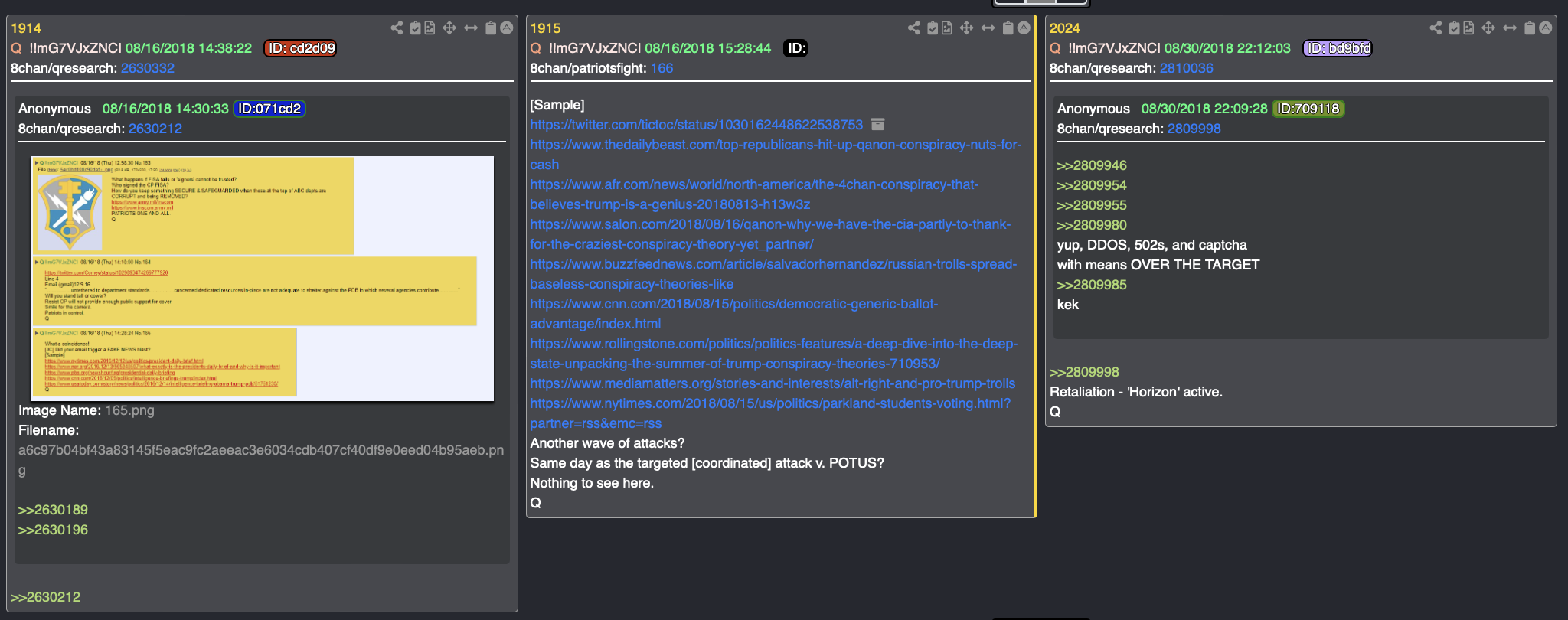The image size is (1568, 620).
Task: Click the clipboard-check icon on post 1914
Action: 415,28
